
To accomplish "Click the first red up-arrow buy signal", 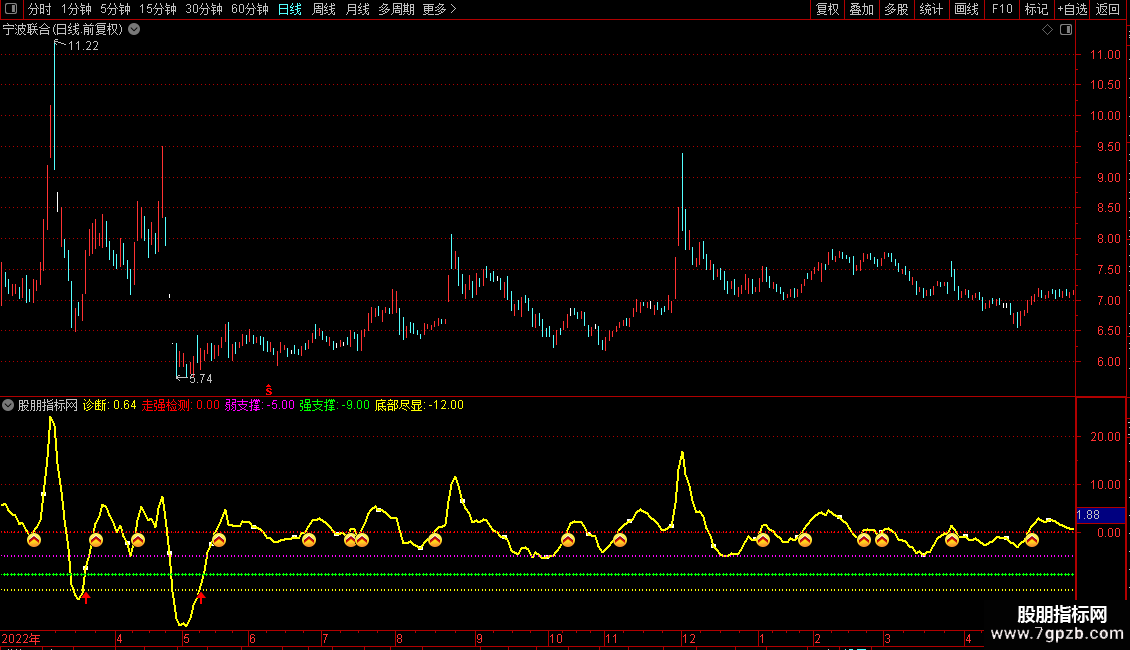I will [86, 597].
